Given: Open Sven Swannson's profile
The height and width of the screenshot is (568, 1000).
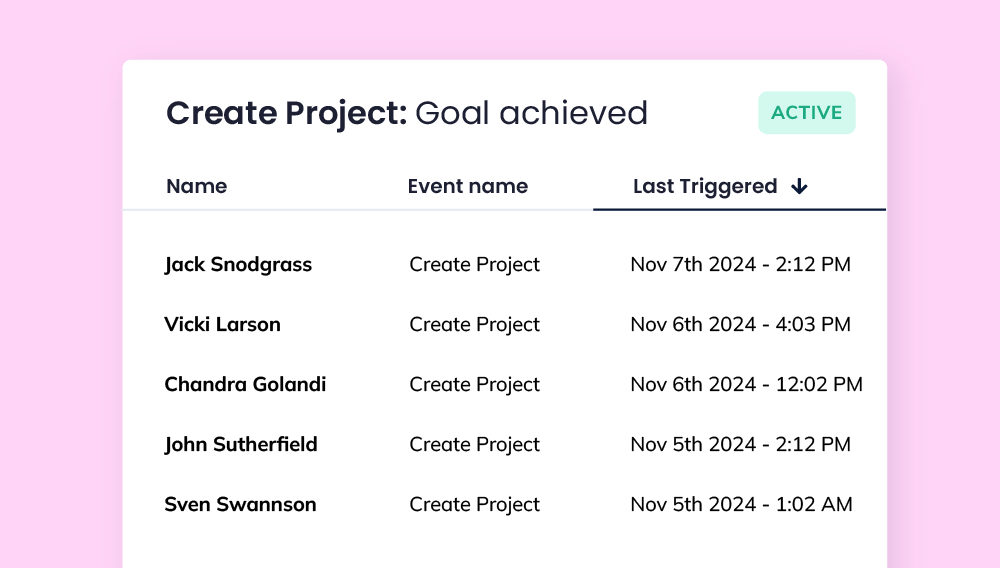Looking at the screenshot, I should click(x=240, y=504).
